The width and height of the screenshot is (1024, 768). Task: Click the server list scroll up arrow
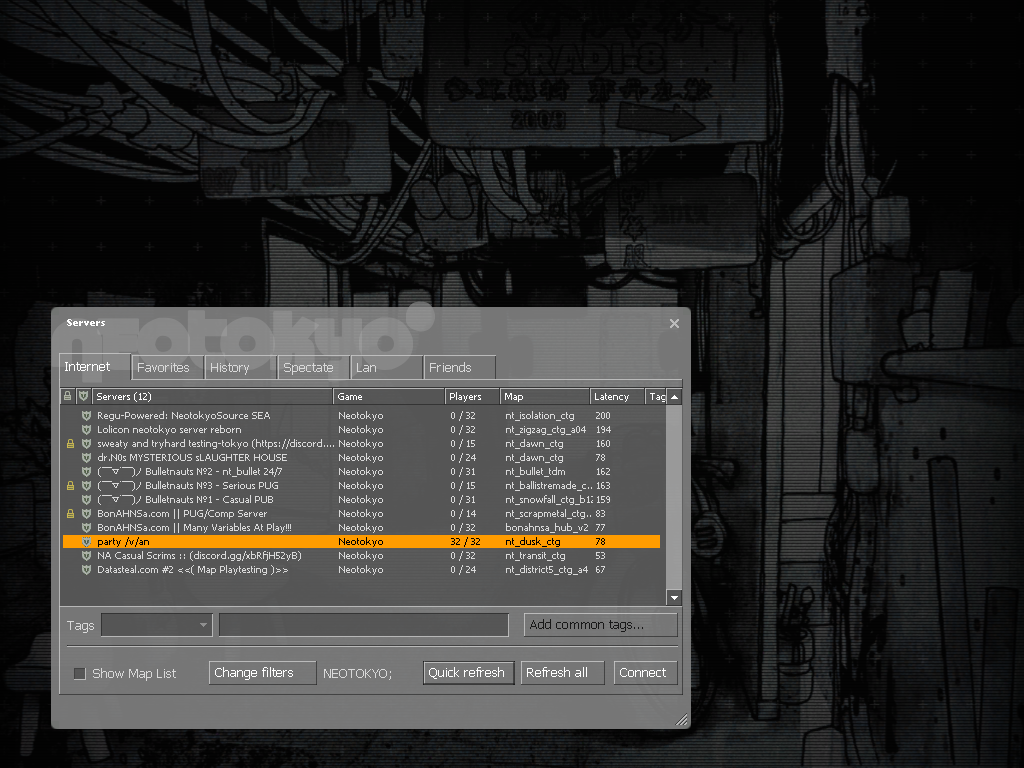pyautogui.click(x=675, y=396)
